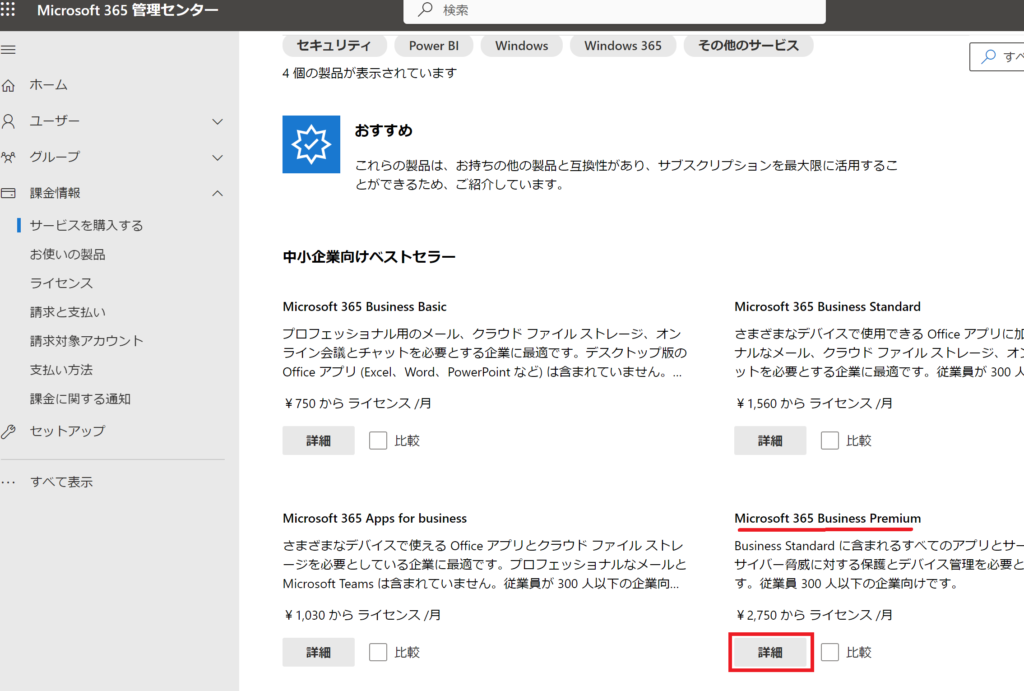Click the search magnifier in top bar
Viewport: 1024px width, 691px height.
(426, 9)
